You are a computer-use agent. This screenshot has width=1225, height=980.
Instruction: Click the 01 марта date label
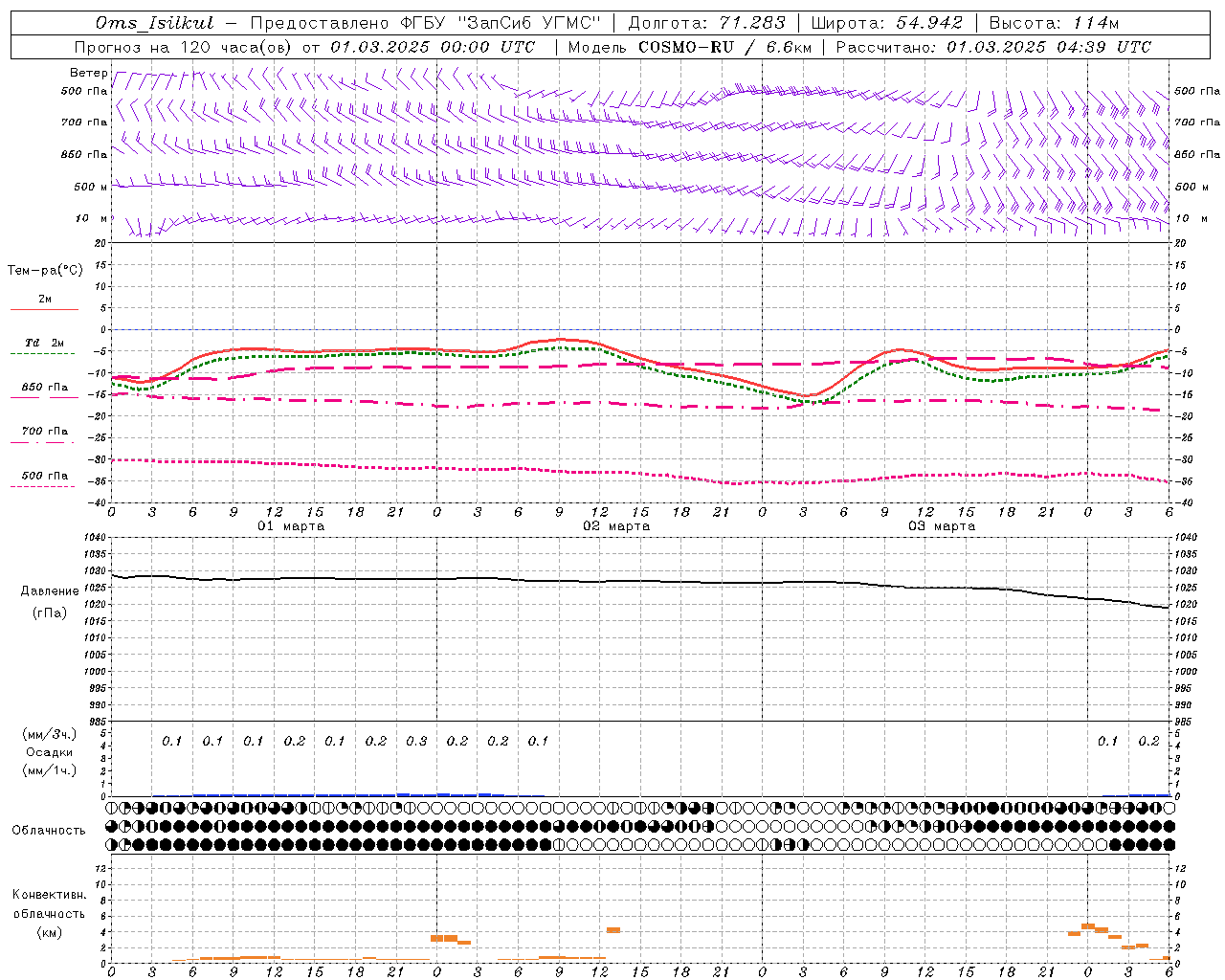coord(292,526)
